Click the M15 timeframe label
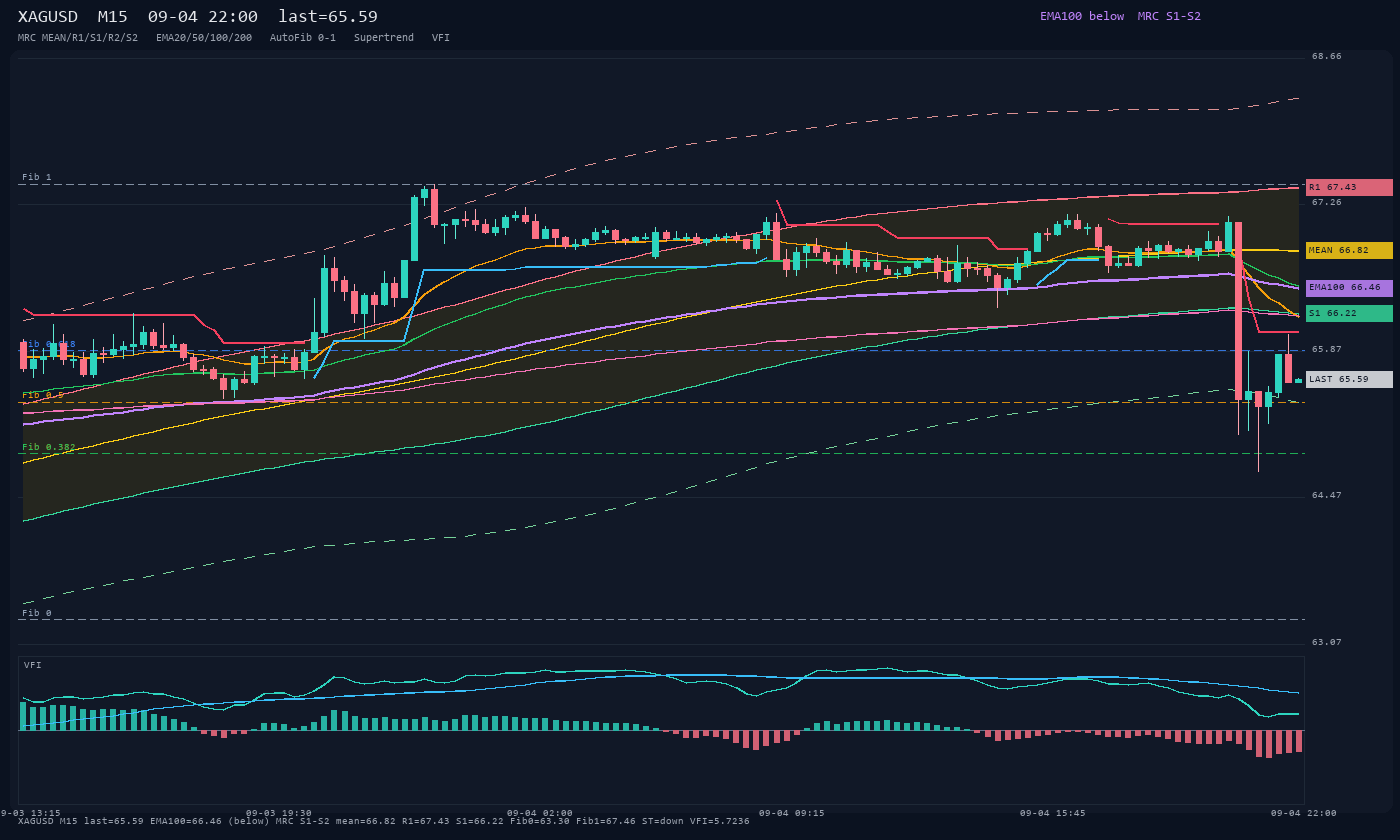Viewport: 1400px width, 840px height. point(112,17)
